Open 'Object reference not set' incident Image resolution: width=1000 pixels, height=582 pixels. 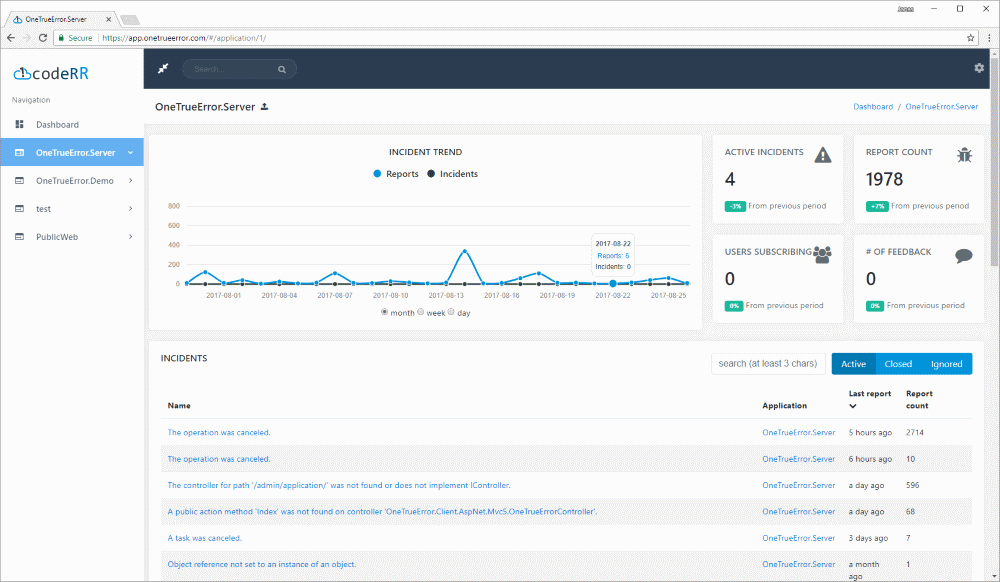point(261,564)
